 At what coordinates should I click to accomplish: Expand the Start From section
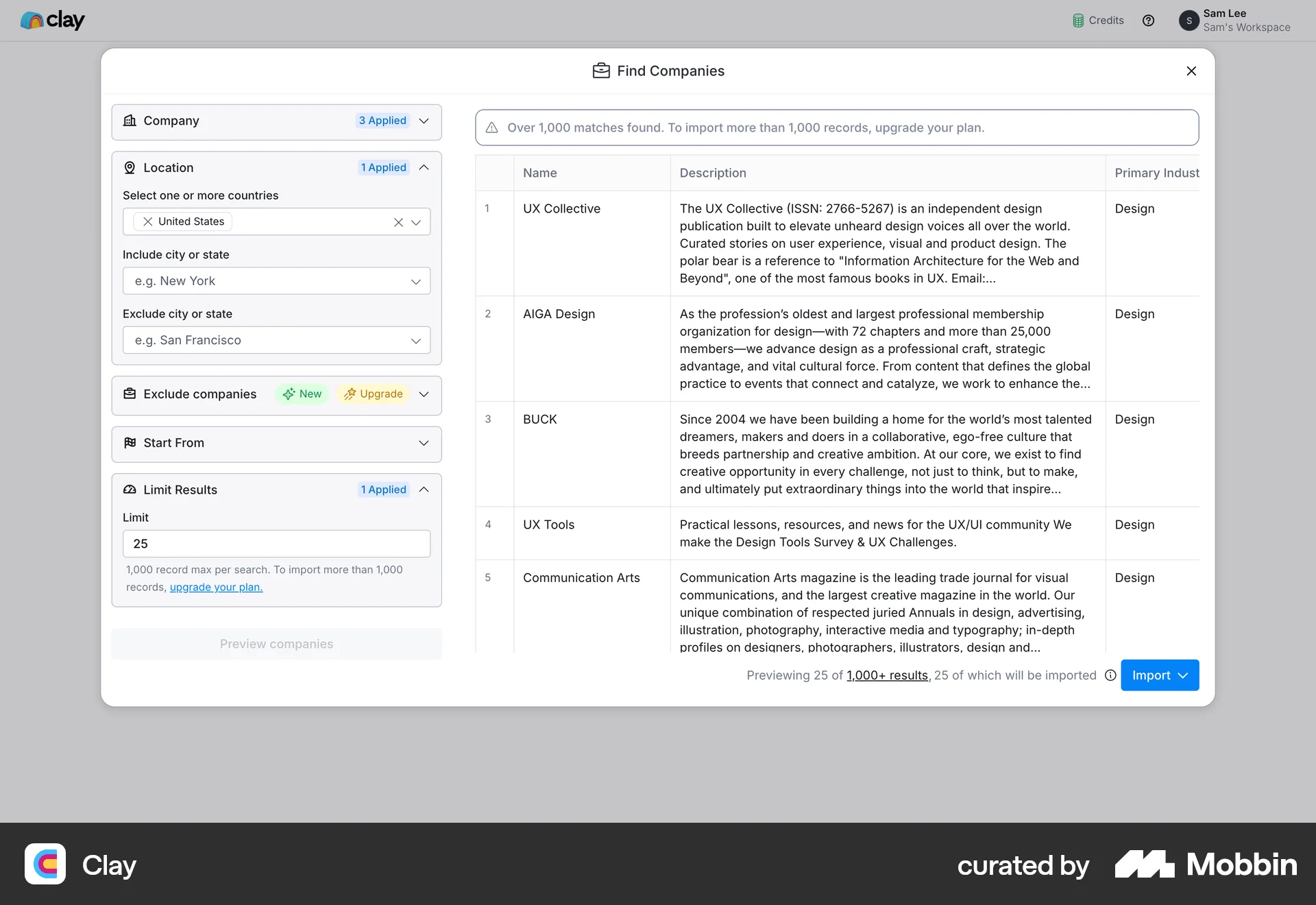424,444
